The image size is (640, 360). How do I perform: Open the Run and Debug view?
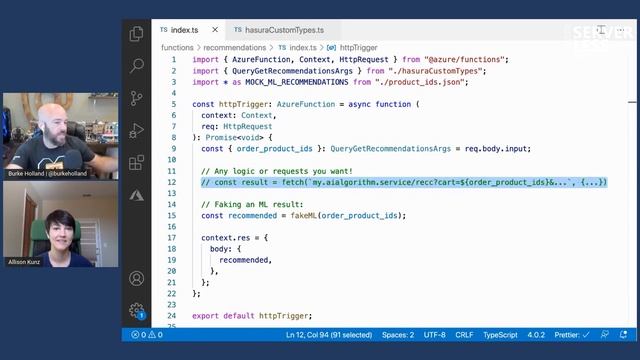point(136,131)
